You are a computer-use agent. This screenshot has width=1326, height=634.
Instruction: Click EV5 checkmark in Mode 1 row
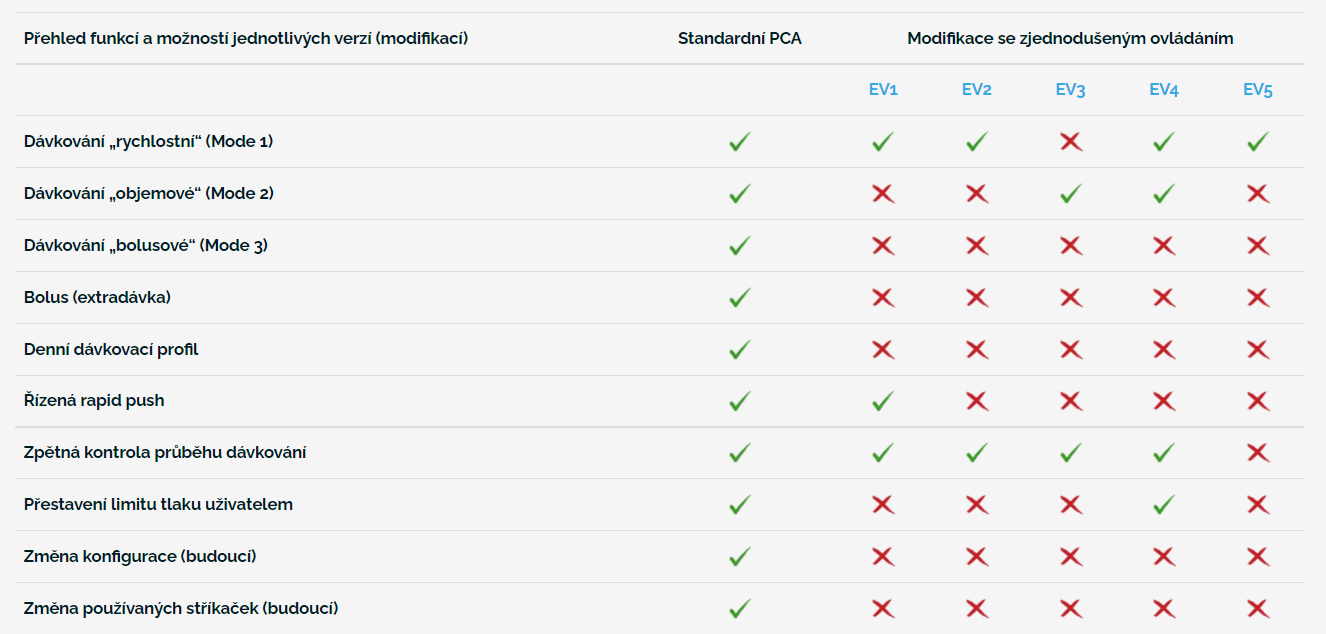[1258, 142]
